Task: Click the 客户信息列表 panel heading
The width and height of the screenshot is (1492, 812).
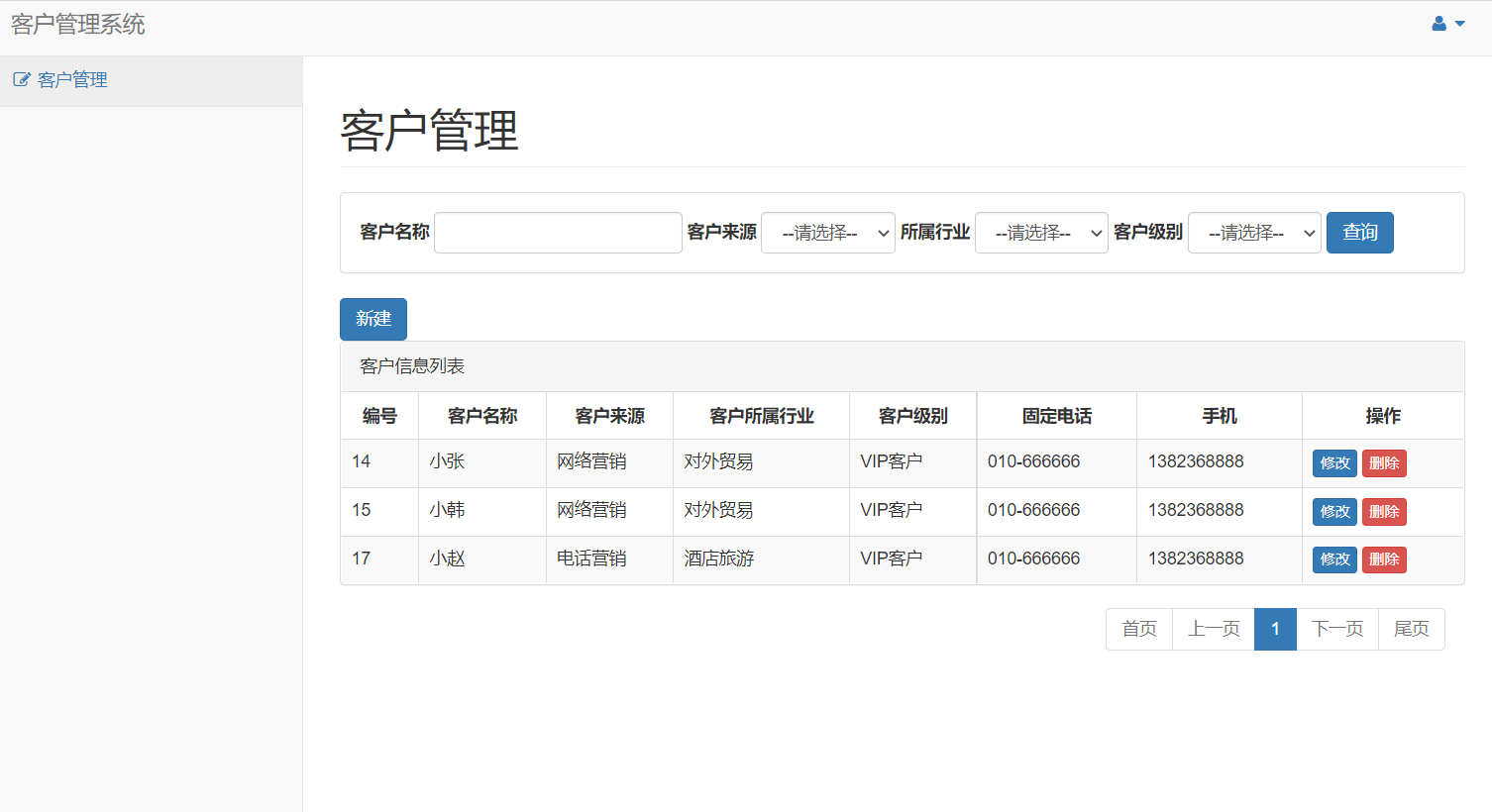Action: [x=902, y=366]
